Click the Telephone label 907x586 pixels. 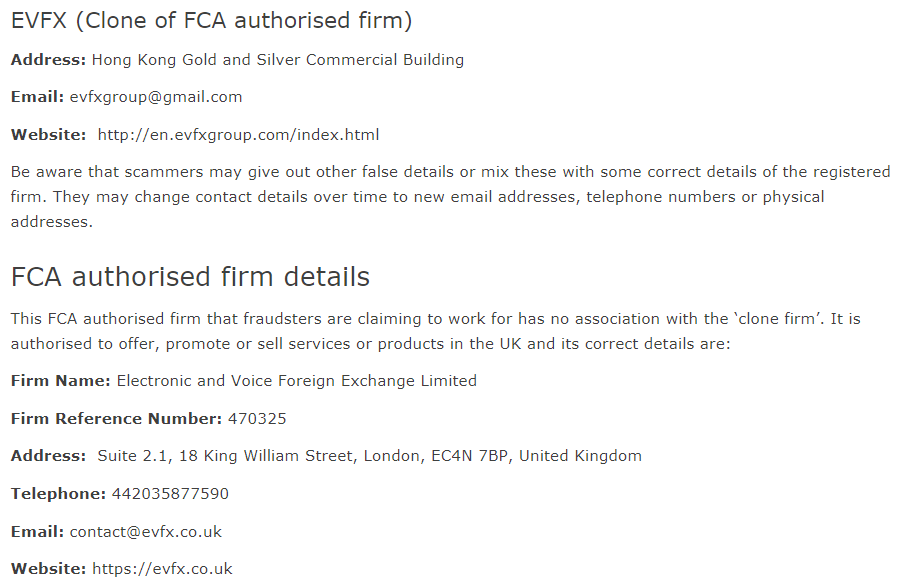click(58, 494)
